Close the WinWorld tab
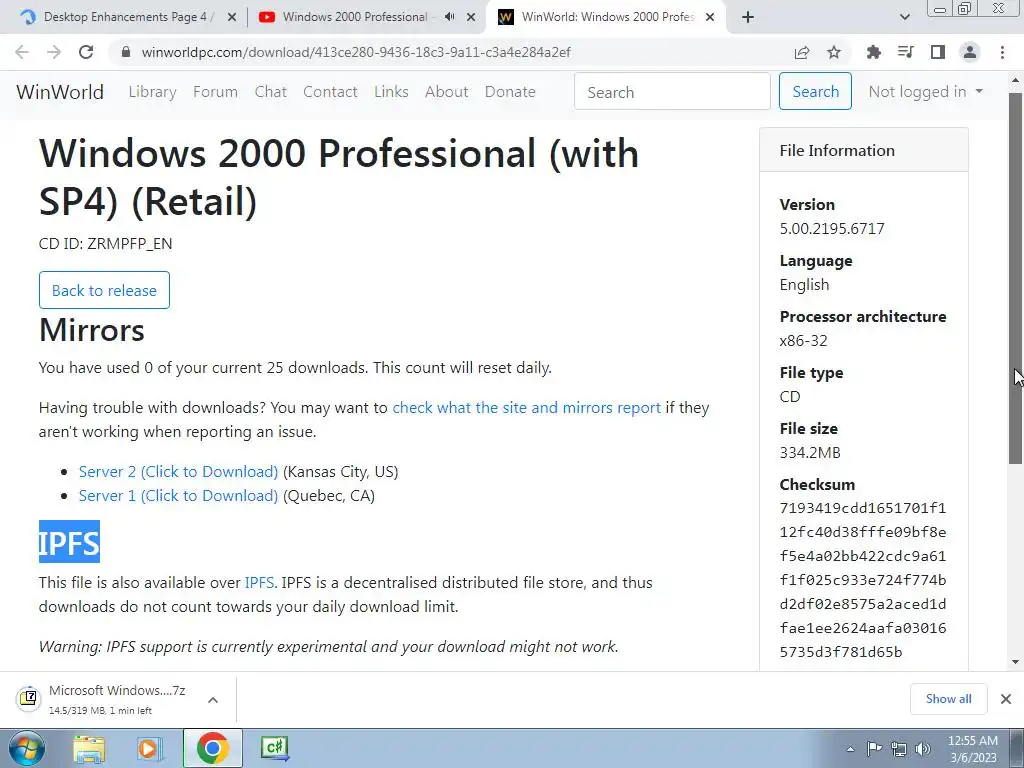1024x768 pixels. pyautogui.click(x=710, y=18)
